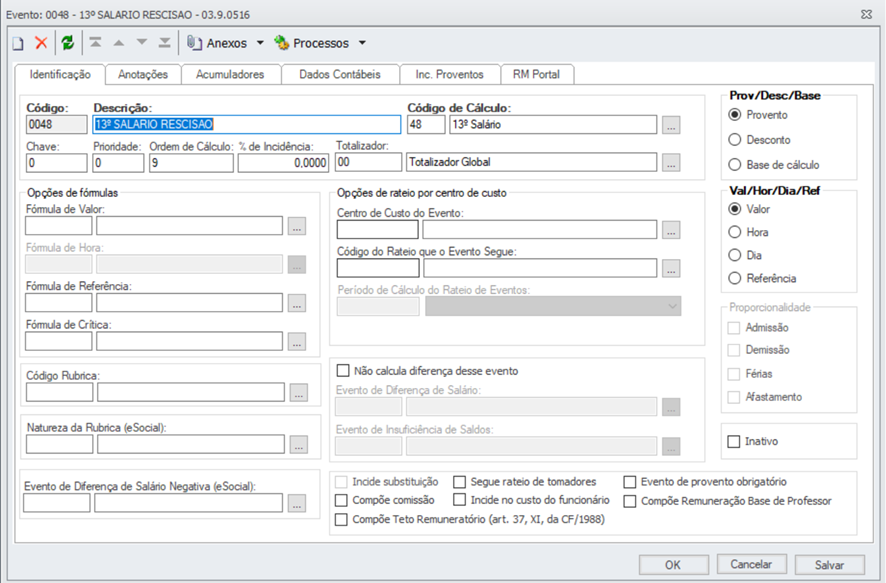
Task: Click the Prioridade input field
Action: tap(118, 163)
